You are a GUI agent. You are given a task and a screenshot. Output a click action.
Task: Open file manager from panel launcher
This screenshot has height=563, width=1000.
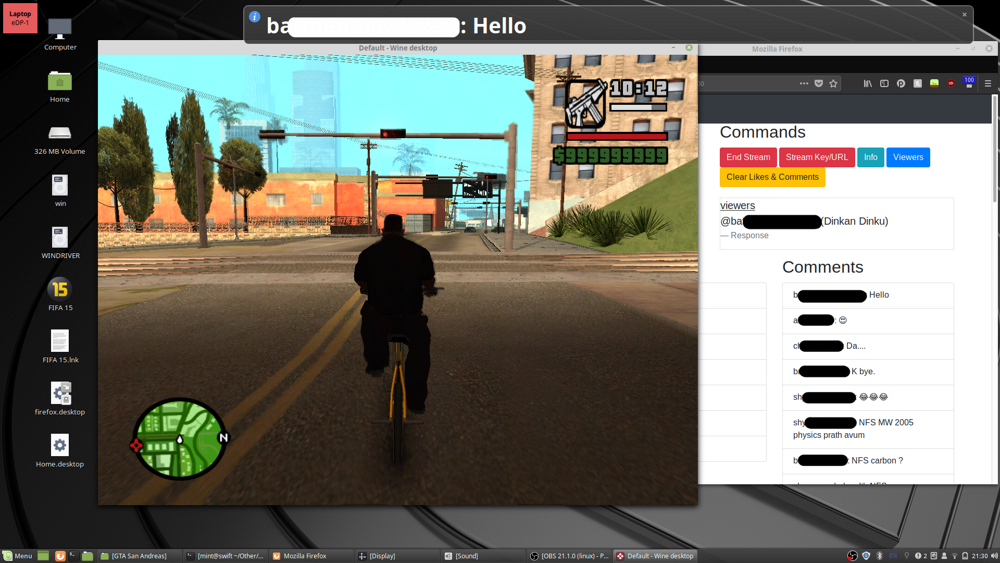pyautogui.click(x=87, y=556)
